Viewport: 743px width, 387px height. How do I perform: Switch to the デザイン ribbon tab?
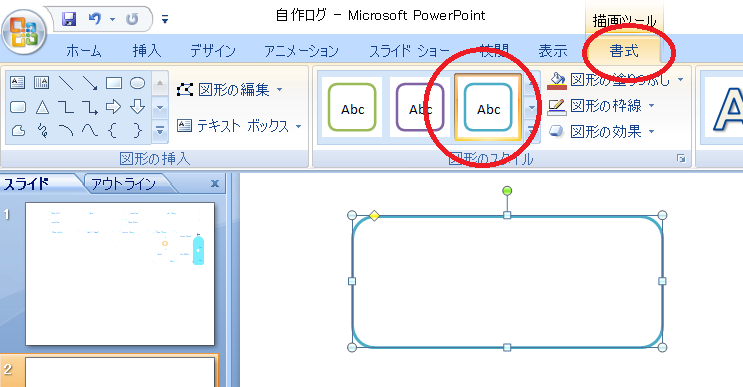coord(213,50)
